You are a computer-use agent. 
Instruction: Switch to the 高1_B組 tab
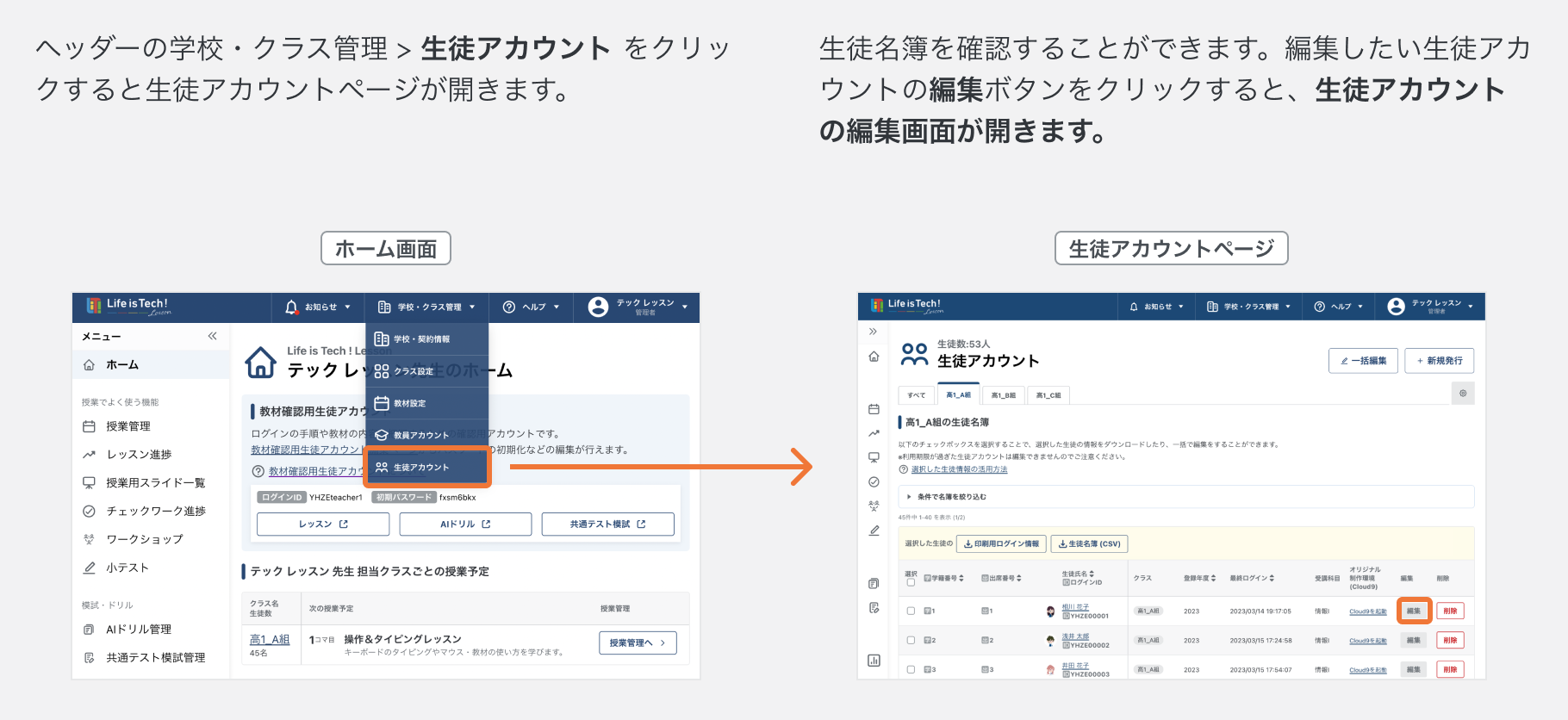point(1003,395)
